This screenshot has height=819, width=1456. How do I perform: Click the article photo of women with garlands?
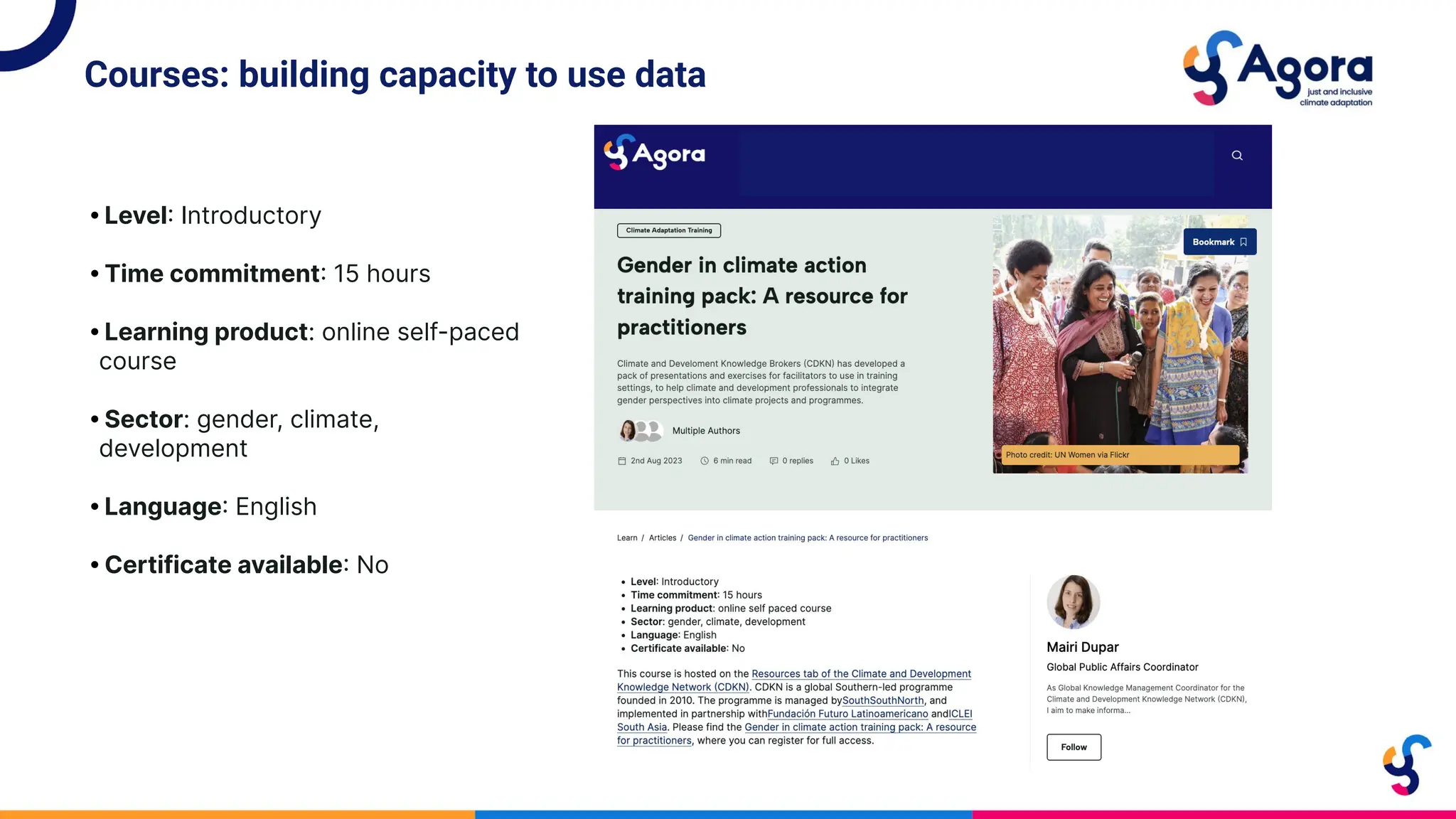pos(1120,344)
